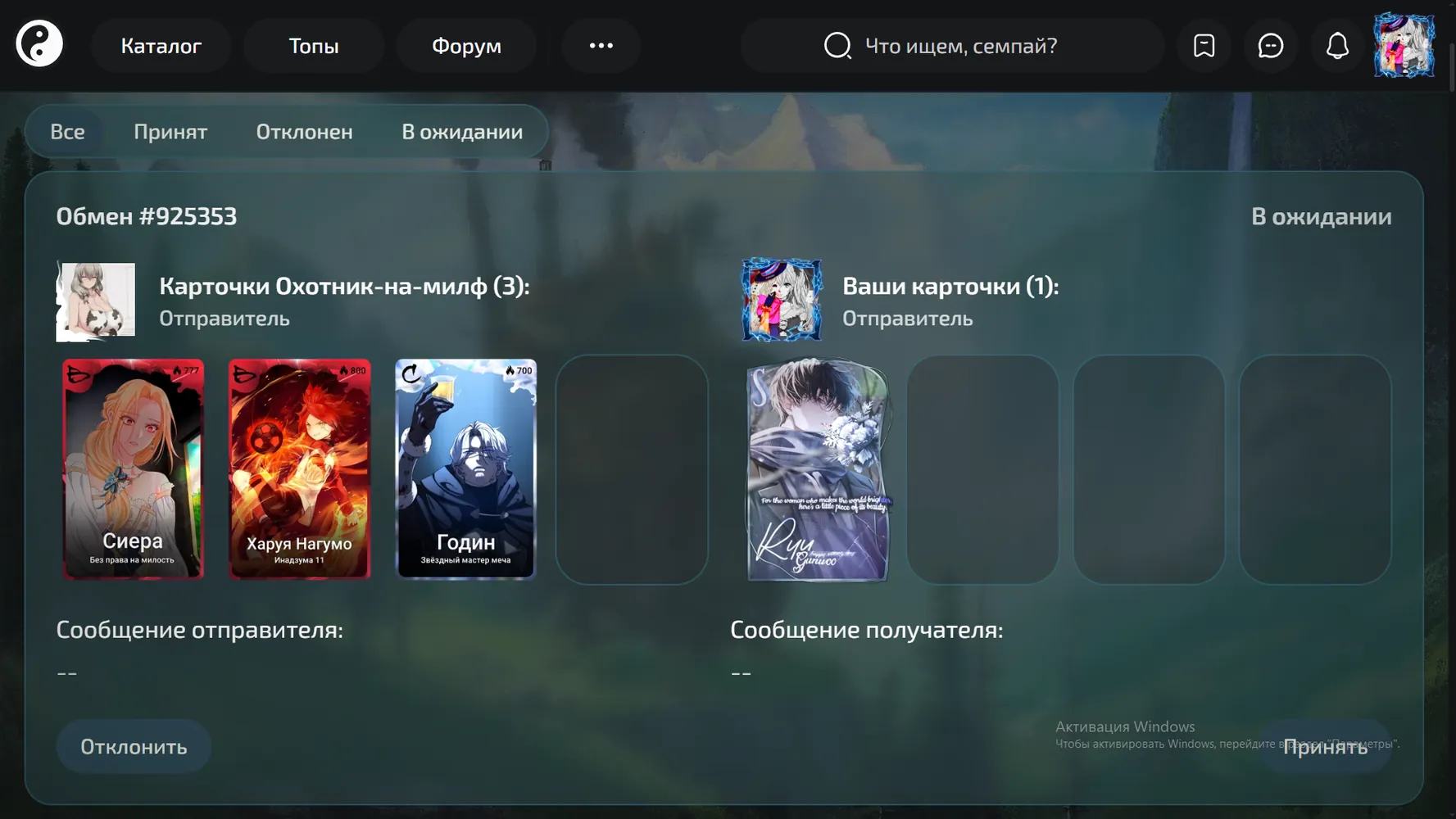Click the 700 flame rating on Годин card
This screenshot has width=1456, height=819.
pos(519,371)
